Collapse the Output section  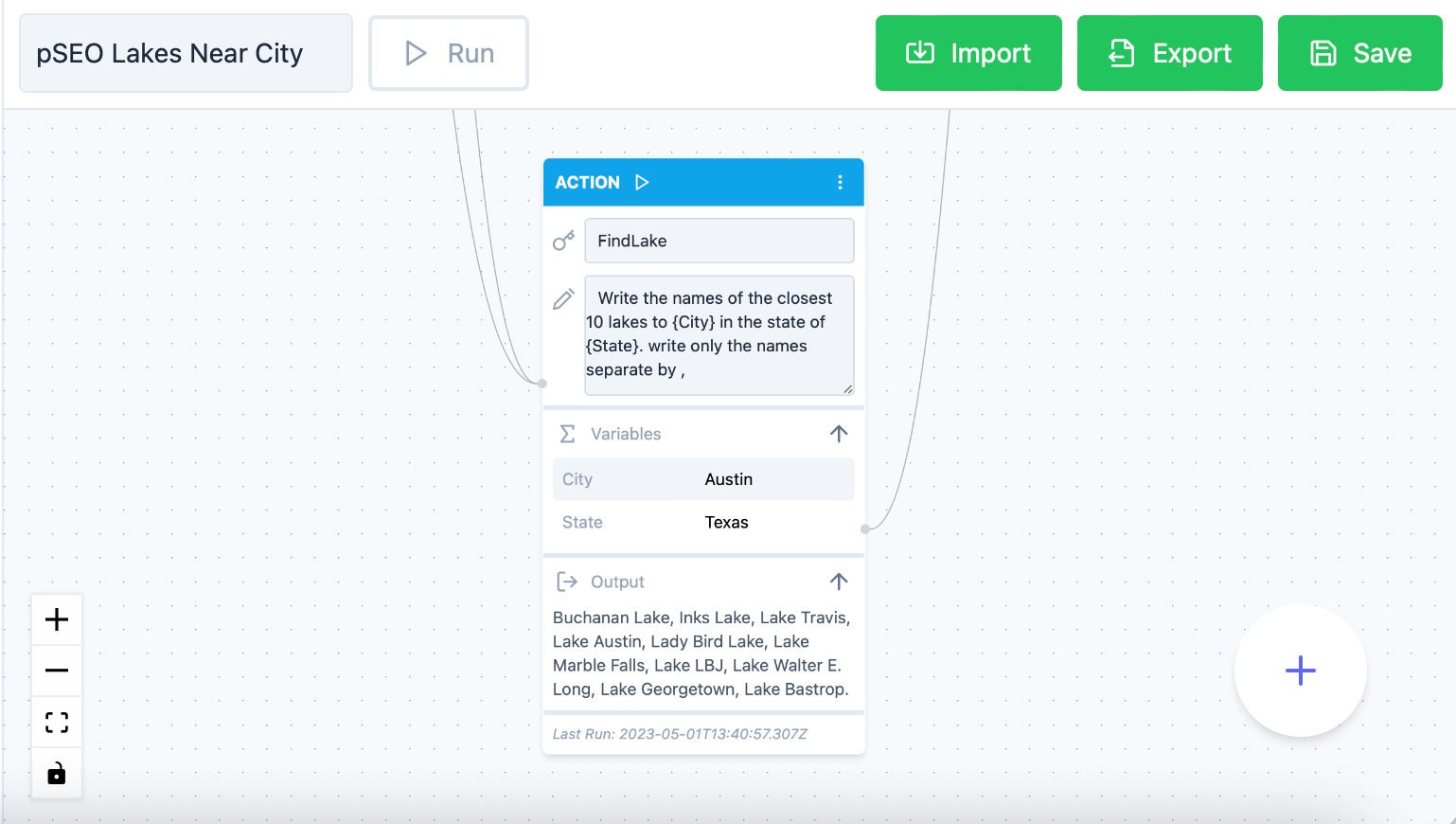[x=839, y=582]
